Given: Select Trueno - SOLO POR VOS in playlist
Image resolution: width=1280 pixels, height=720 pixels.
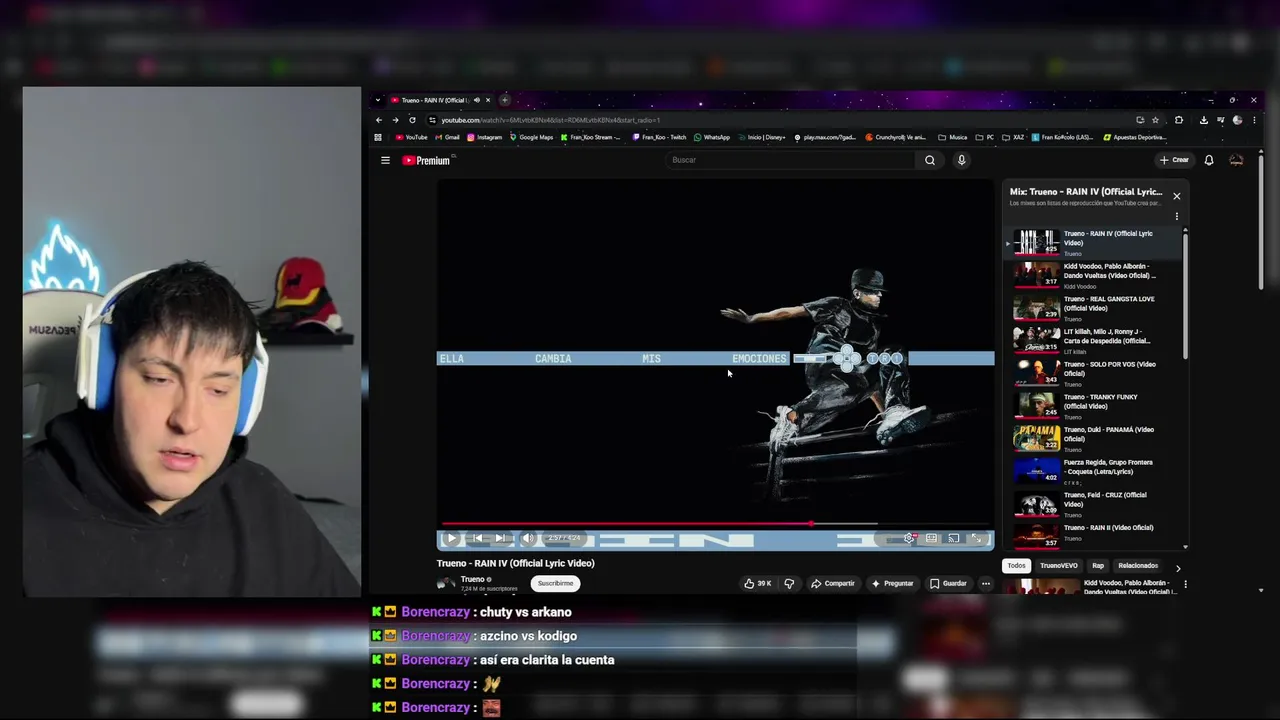Looking at the screenshot, I should pos(1095,372).
